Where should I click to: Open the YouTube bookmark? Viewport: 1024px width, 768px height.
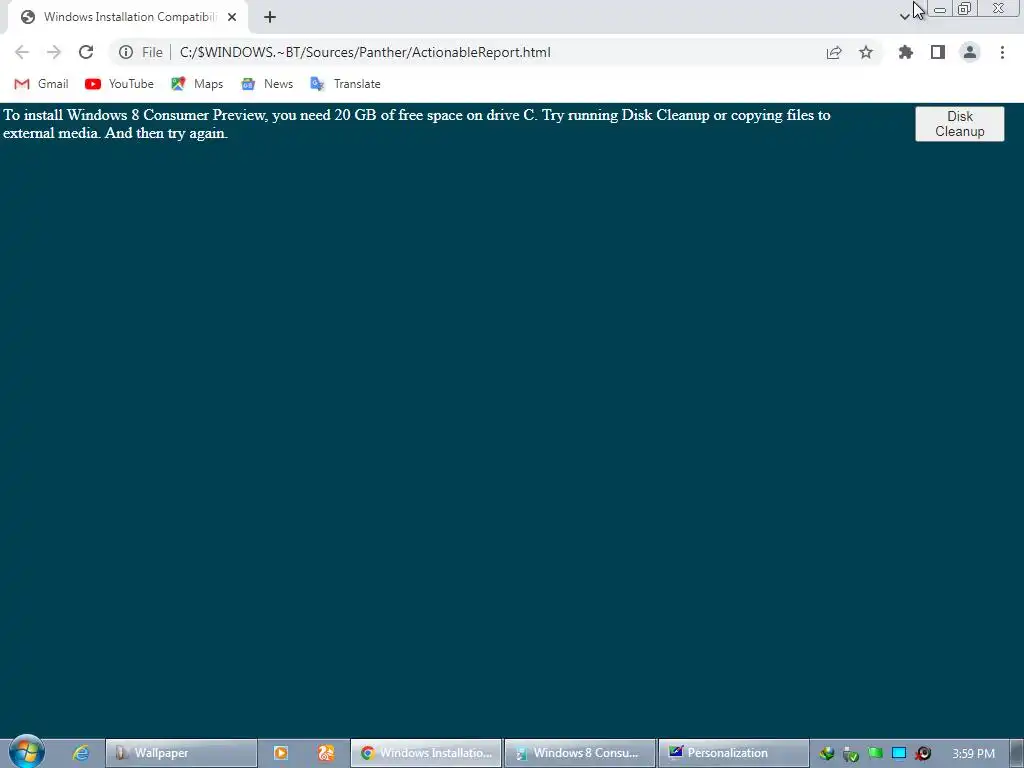(x=120, y=84)
